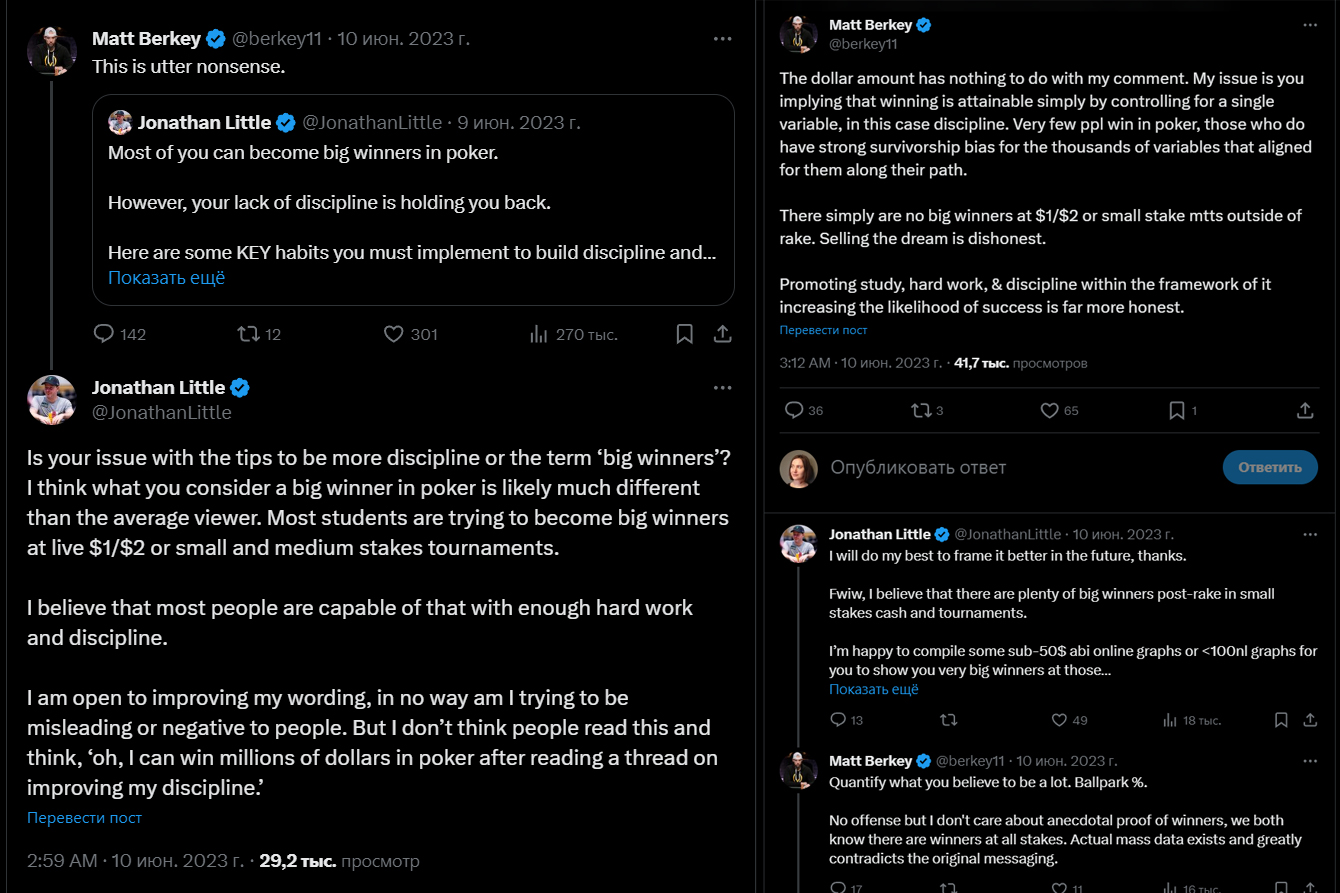Screen dimensions: 1340x893
Task: Bookmark Matt Berkey's "utter nonsense" tweet
Action: [x=685, y=334]
